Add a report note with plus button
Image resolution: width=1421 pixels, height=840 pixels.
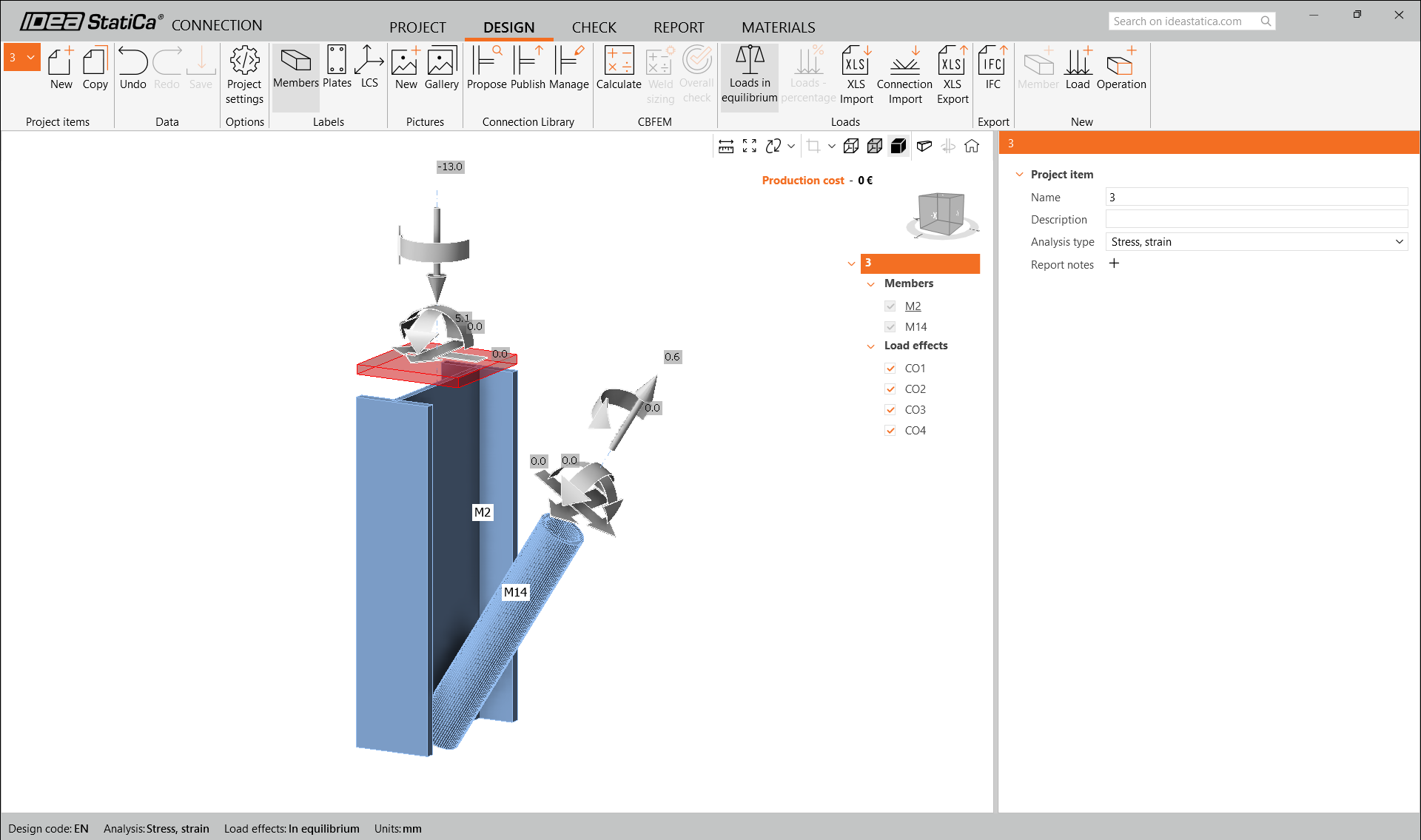click(x=1114, y=263)
